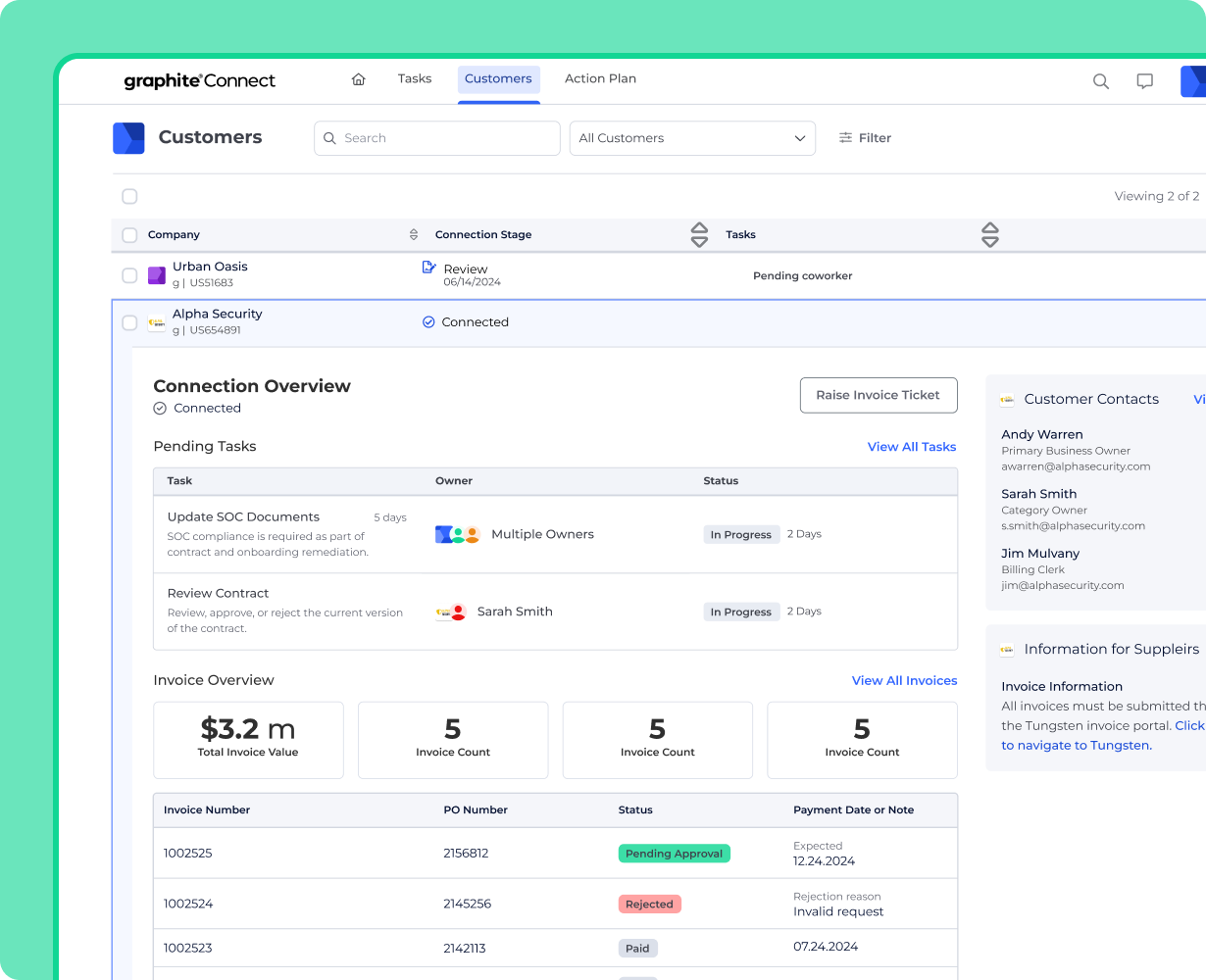Viewport: 1206px width, 980px height.
Task: Tick the checkbox in the Company header row
Action: pos(129,235)
